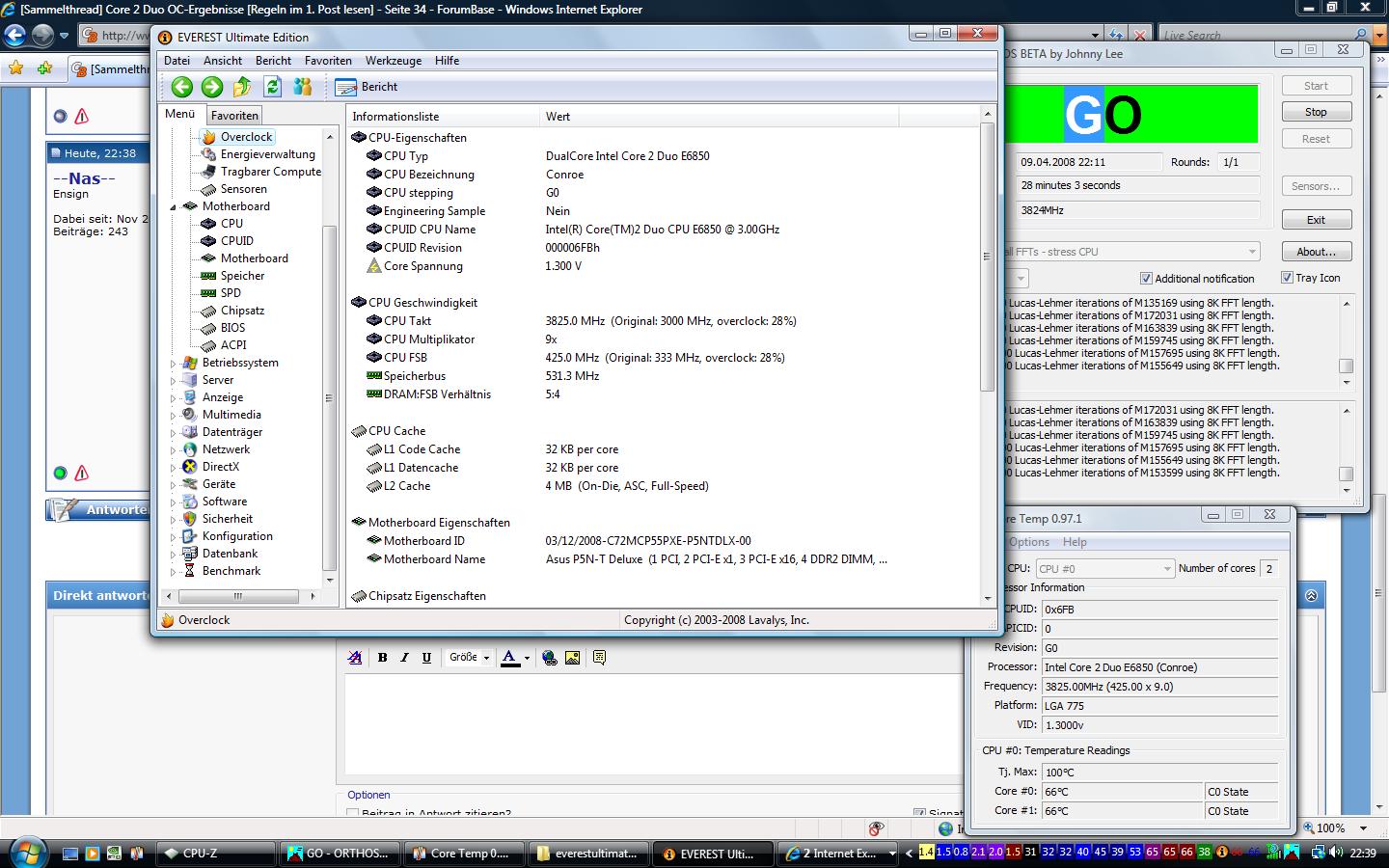Collapse the Motherboard tree node
This screenshot has height=868, width=1389.
tap(174, 206)
